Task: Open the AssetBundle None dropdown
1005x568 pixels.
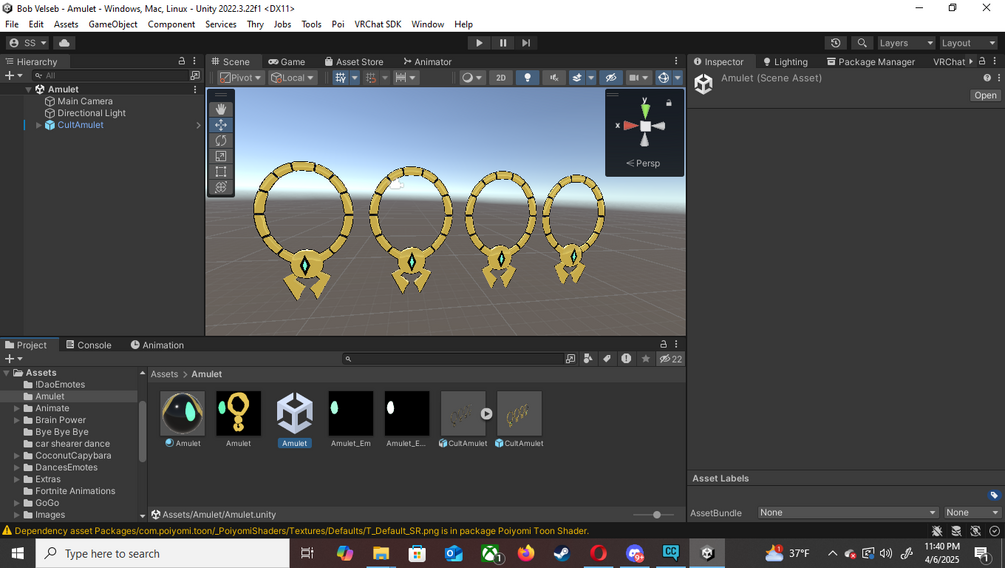Action: [x=847, y=512]
